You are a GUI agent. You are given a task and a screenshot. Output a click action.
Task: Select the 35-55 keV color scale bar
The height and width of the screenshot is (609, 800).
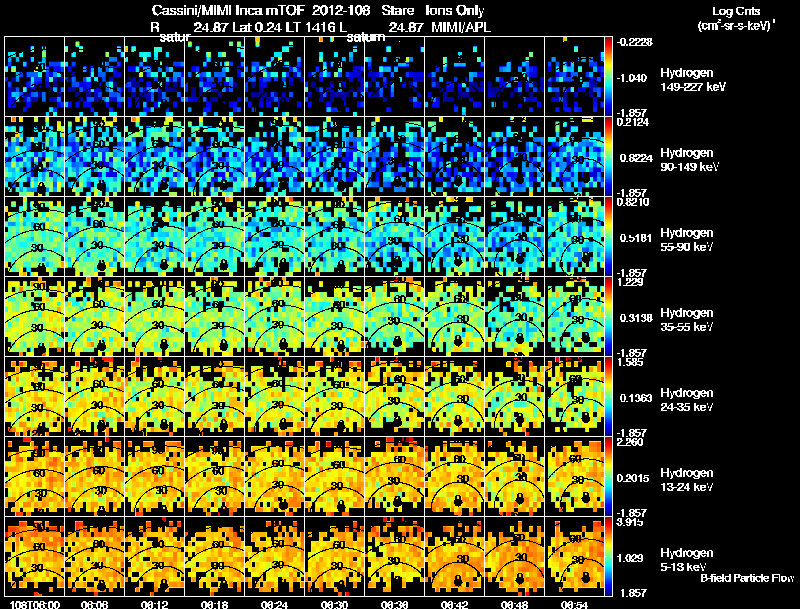click(608, 316)
